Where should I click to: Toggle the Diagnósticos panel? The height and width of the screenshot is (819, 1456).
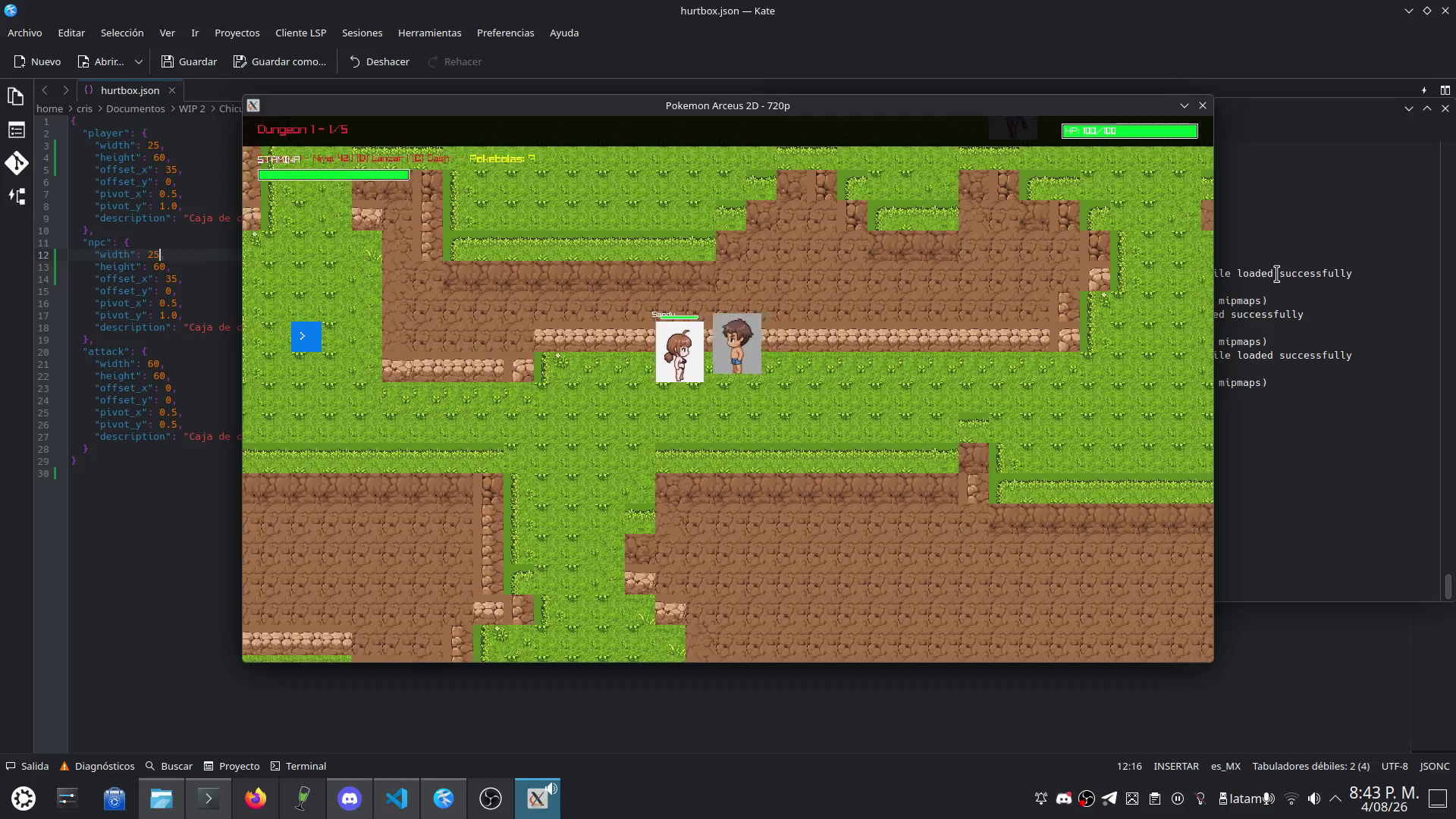(x=97, y=766)
